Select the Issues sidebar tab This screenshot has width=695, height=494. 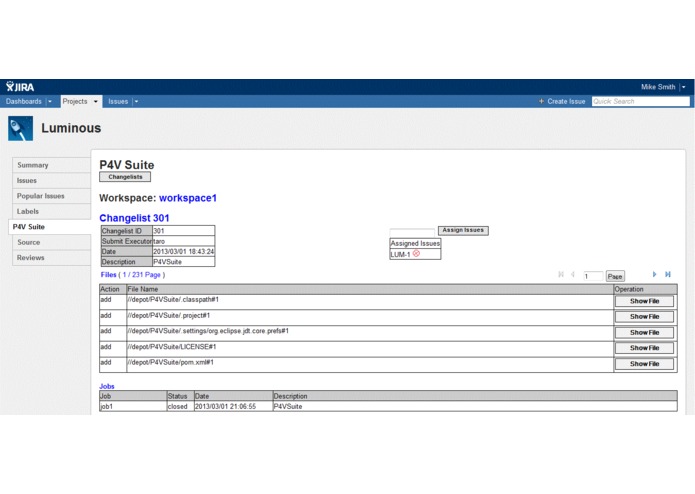pyautogui.click(x=52, y=180)
